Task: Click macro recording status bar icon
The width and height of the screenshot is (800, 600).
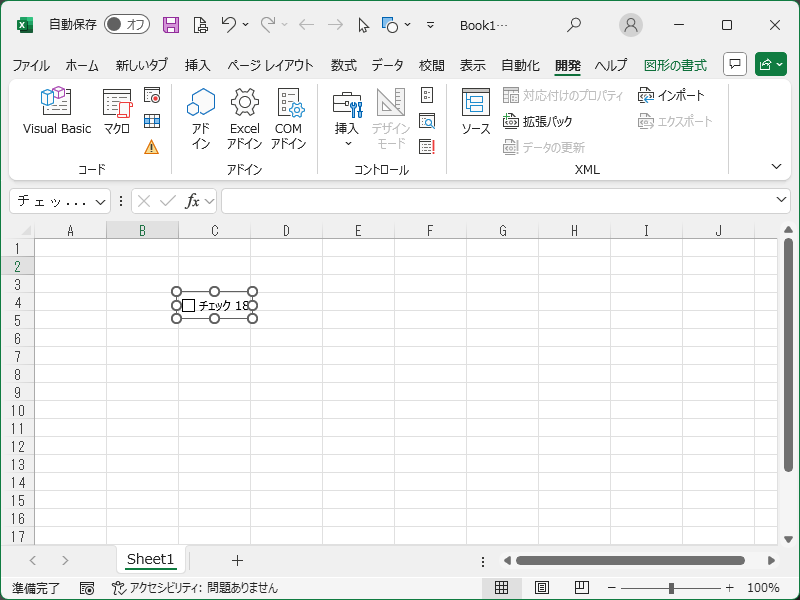Action: pos(87,588)
